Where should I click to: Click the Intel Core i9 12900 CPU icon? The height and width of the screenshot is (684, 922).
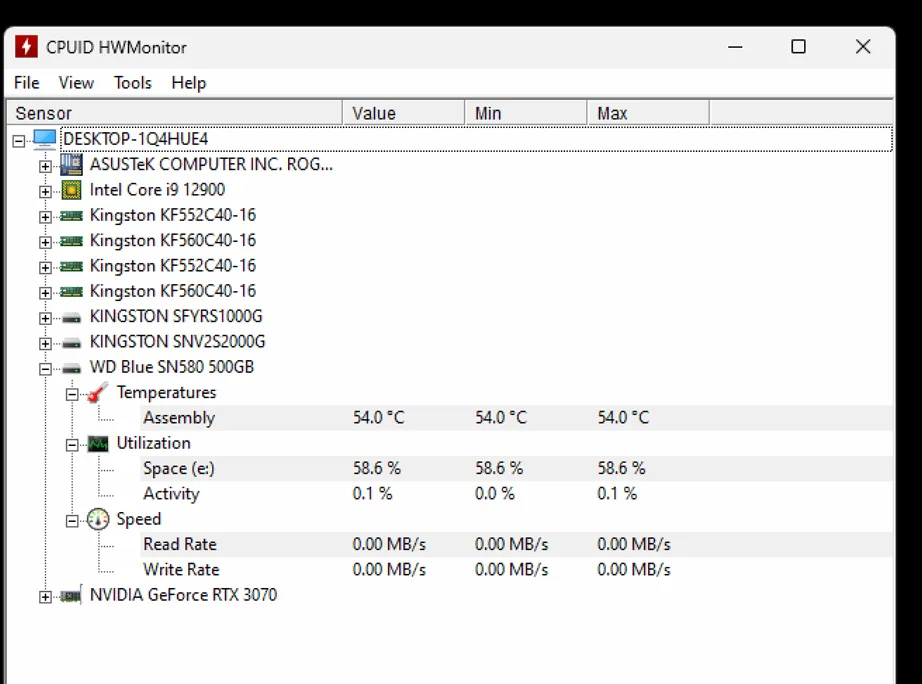(71, 190)
